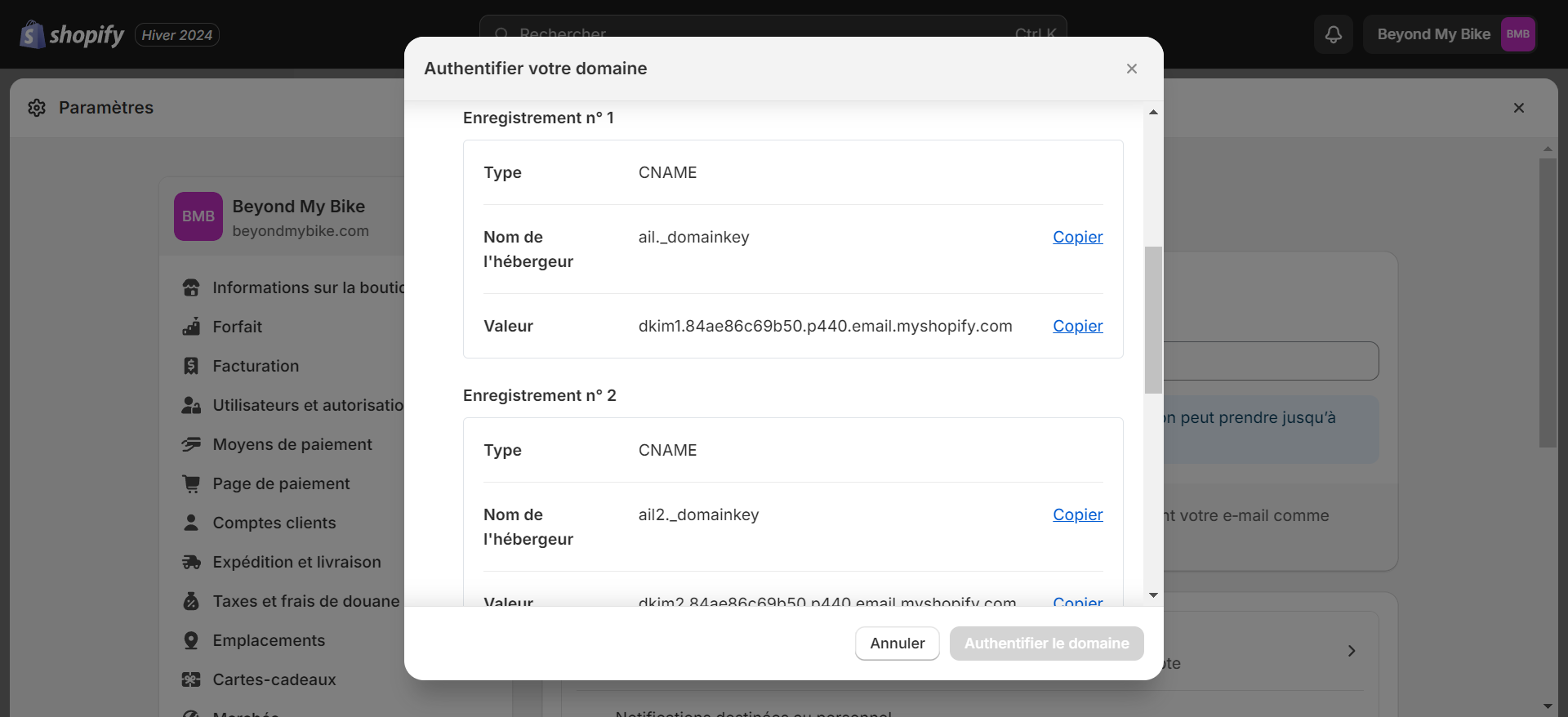Click the settings page scrollbar thumb

coord(1548,303)
